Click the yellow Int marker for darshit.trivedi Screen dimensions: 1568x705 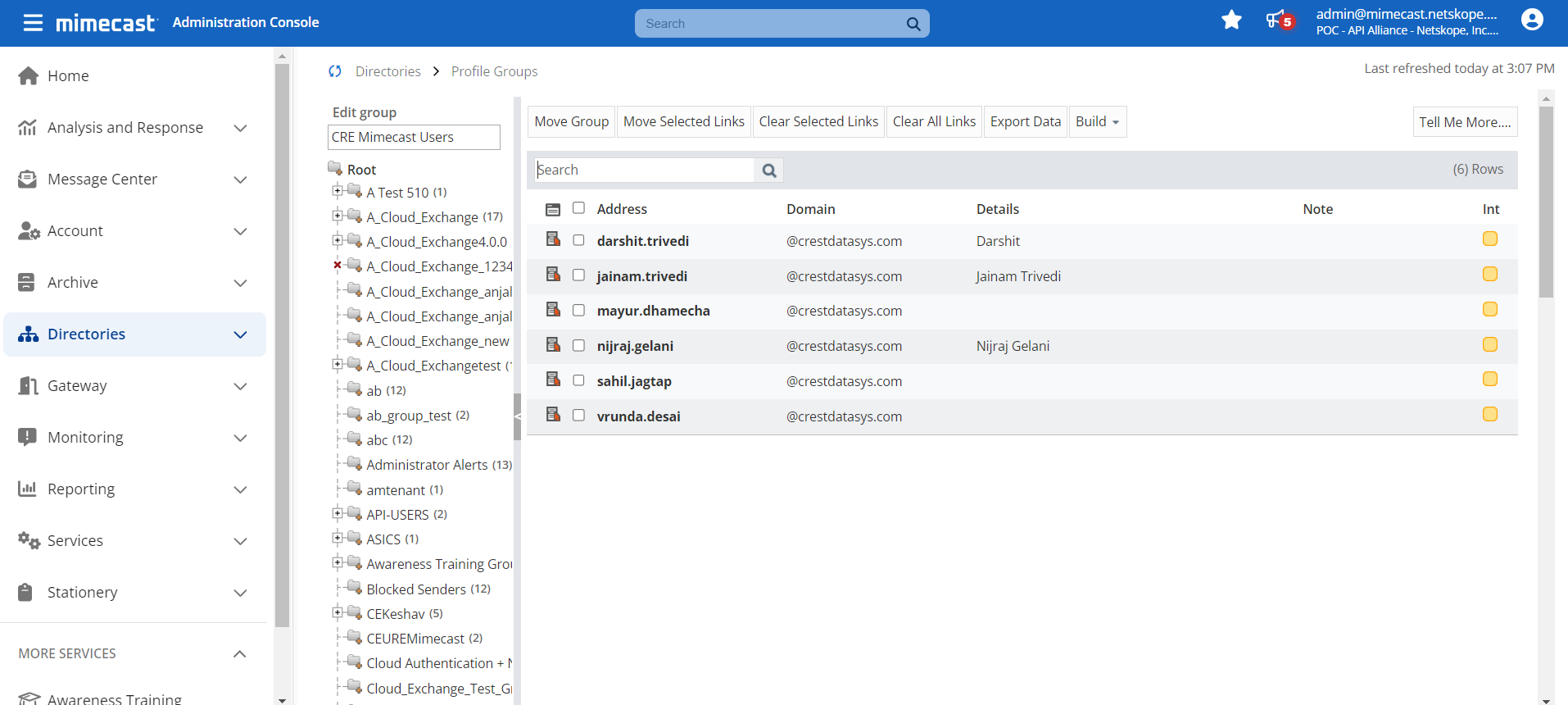(x=1490, y=239)
